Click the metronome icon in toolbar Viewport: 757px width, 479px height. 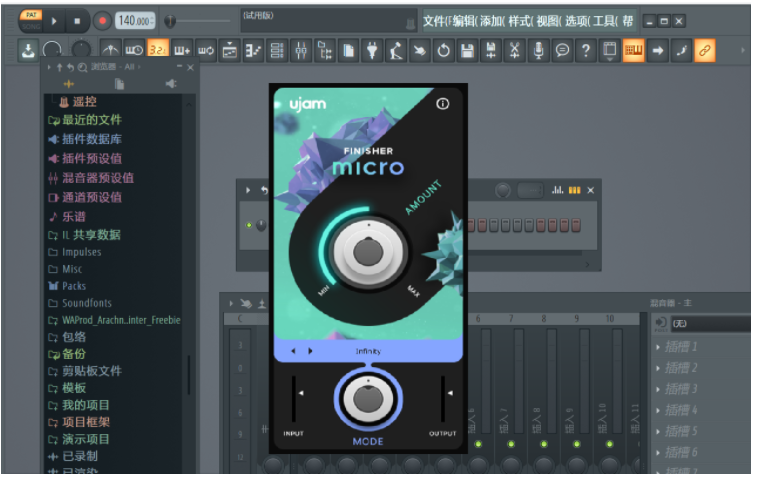(108, 50)
